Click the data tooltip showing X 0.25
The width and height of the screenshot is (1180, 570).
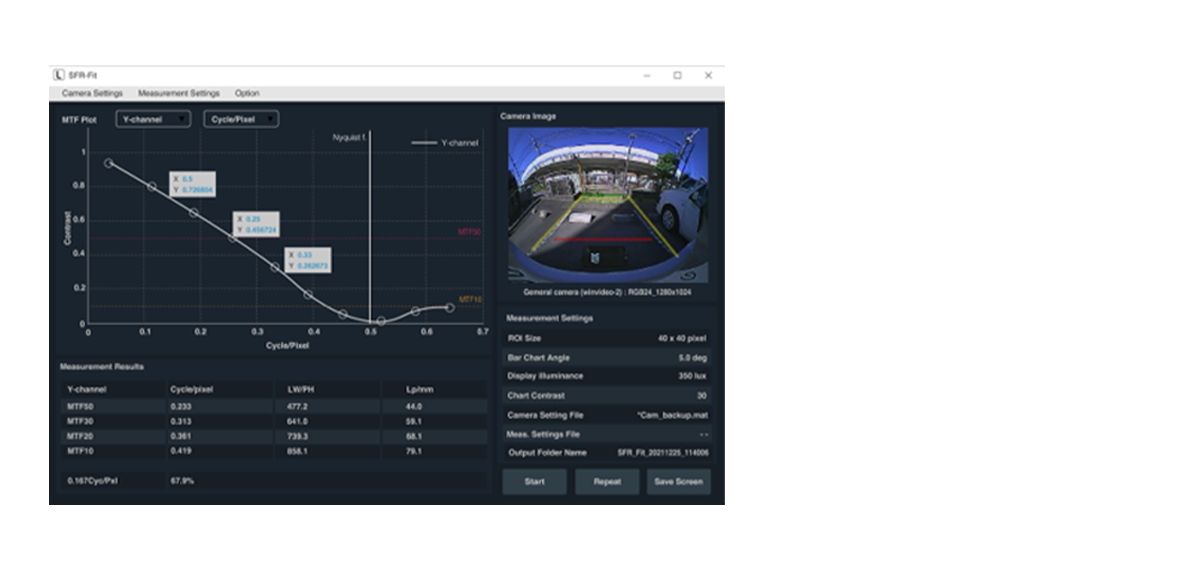click(255, 224)
